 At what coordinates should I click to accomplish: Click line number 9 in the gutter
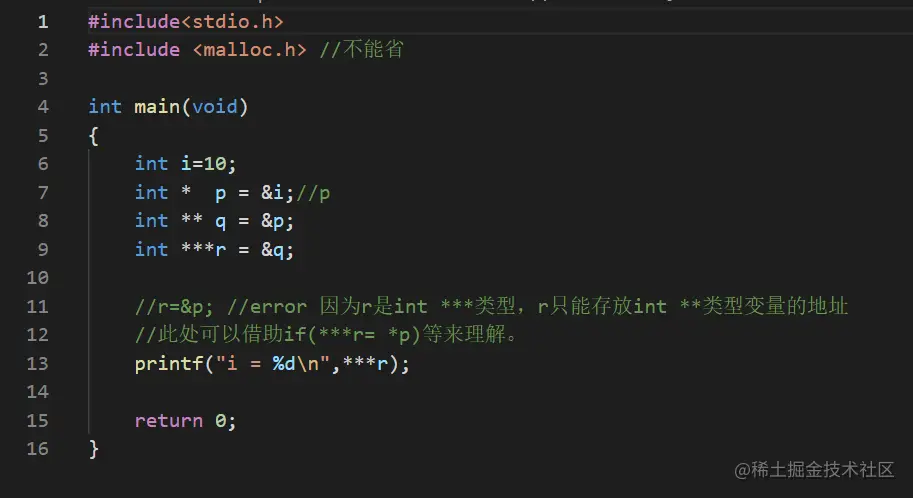tap(43, 250)
